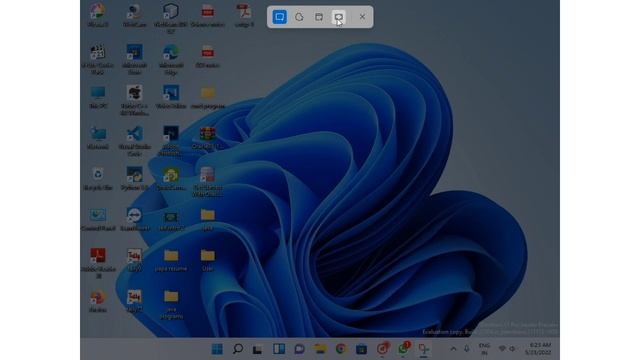This screenshot has width=640, height=360.
Task: Select Window snip mode in snipping toolbar
Action: tap(319, 17)
